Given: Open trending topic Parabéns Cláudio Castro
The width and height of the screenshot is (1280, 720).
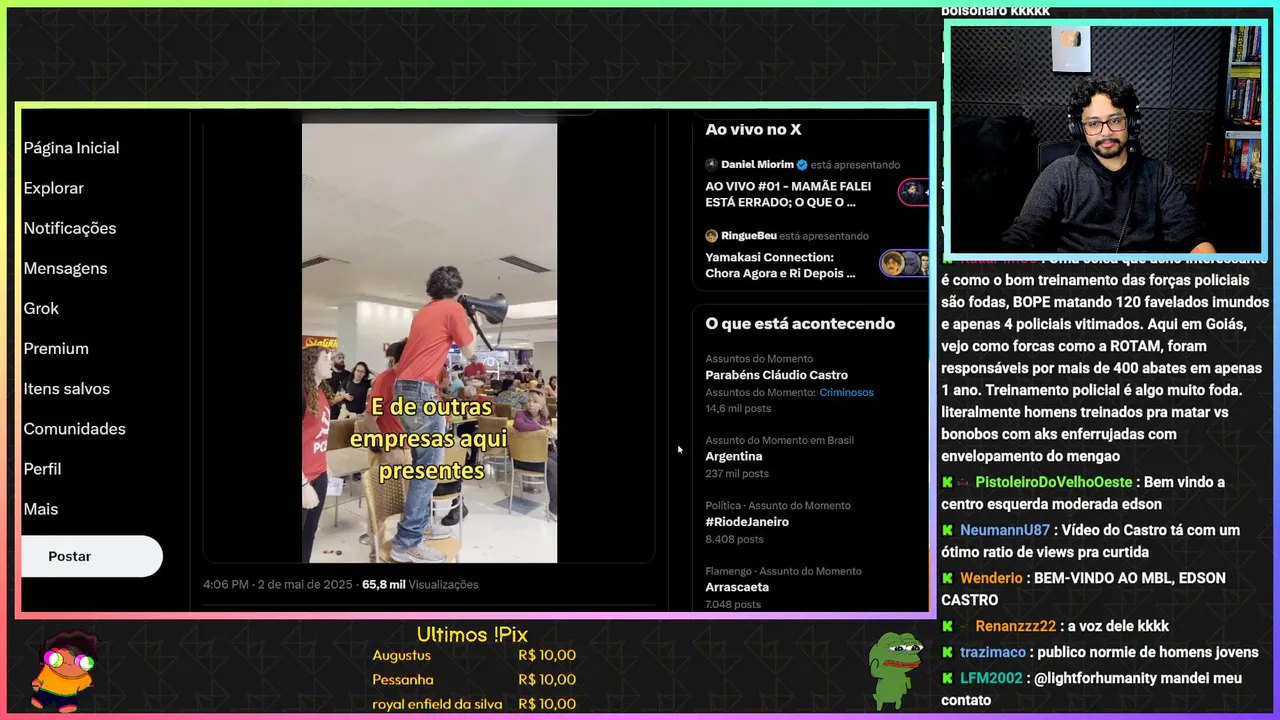Looking at the screenshot, I should [776, 375].
